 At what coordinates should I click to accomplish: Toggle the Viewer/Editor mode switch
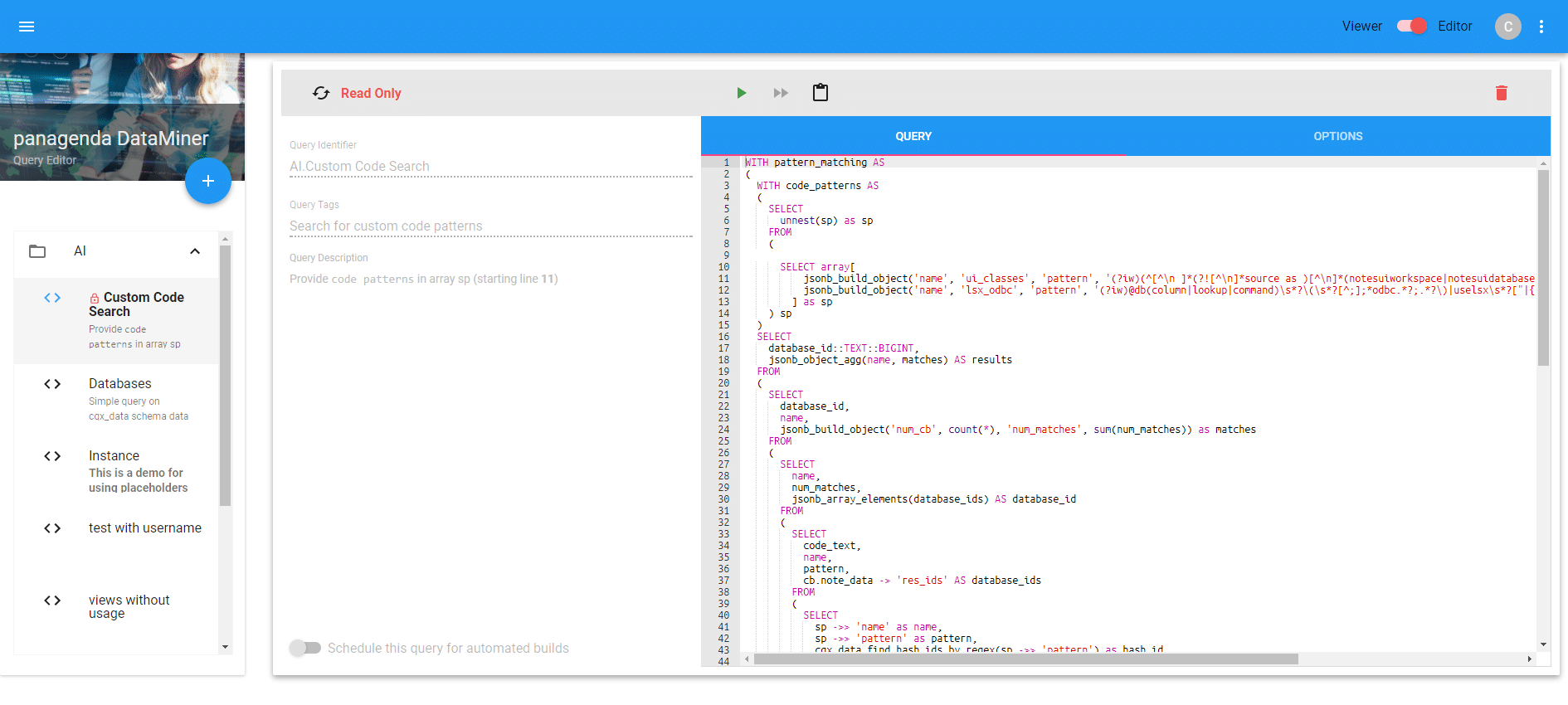1410,27
